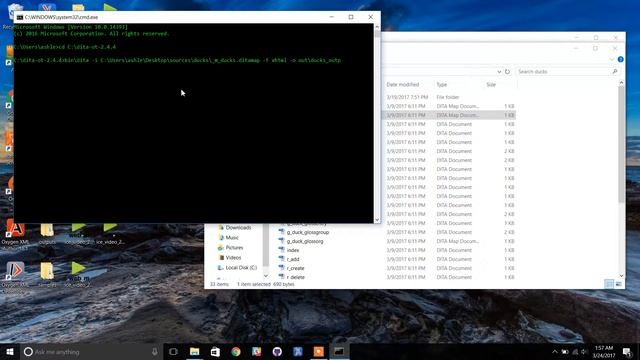
Task: Open the Action Center notifications icon
Action: tap(627, 351)
